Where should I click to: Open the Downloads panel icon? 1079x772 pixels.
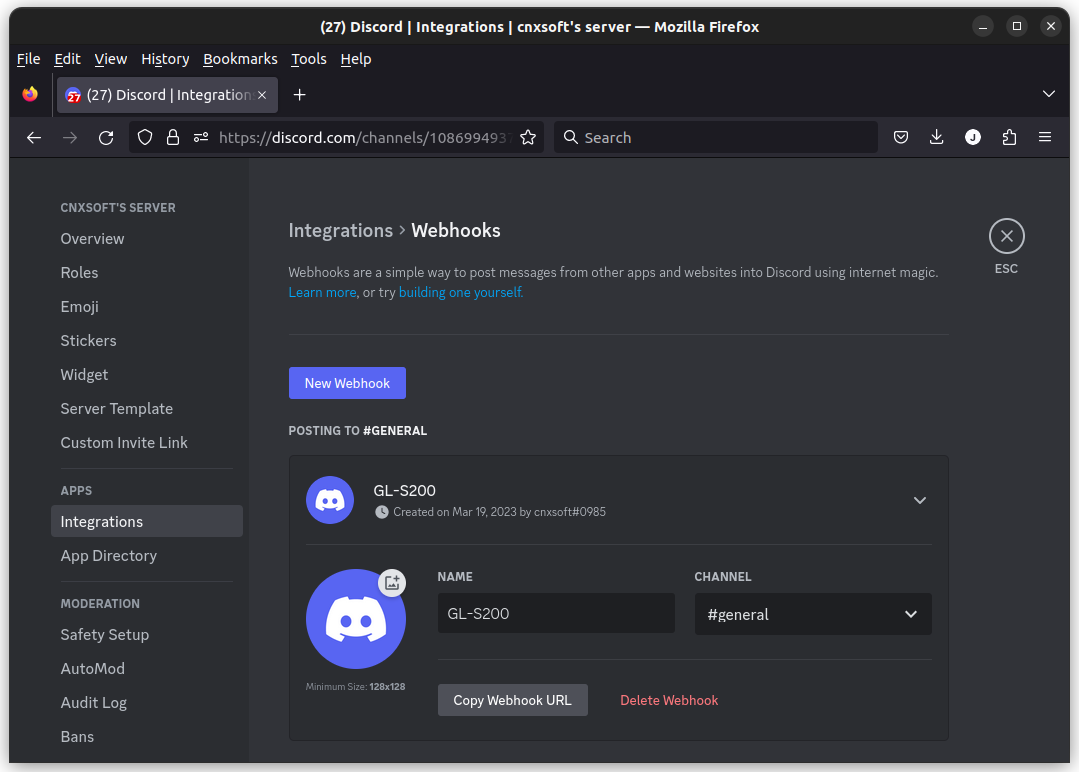point(937,138)
